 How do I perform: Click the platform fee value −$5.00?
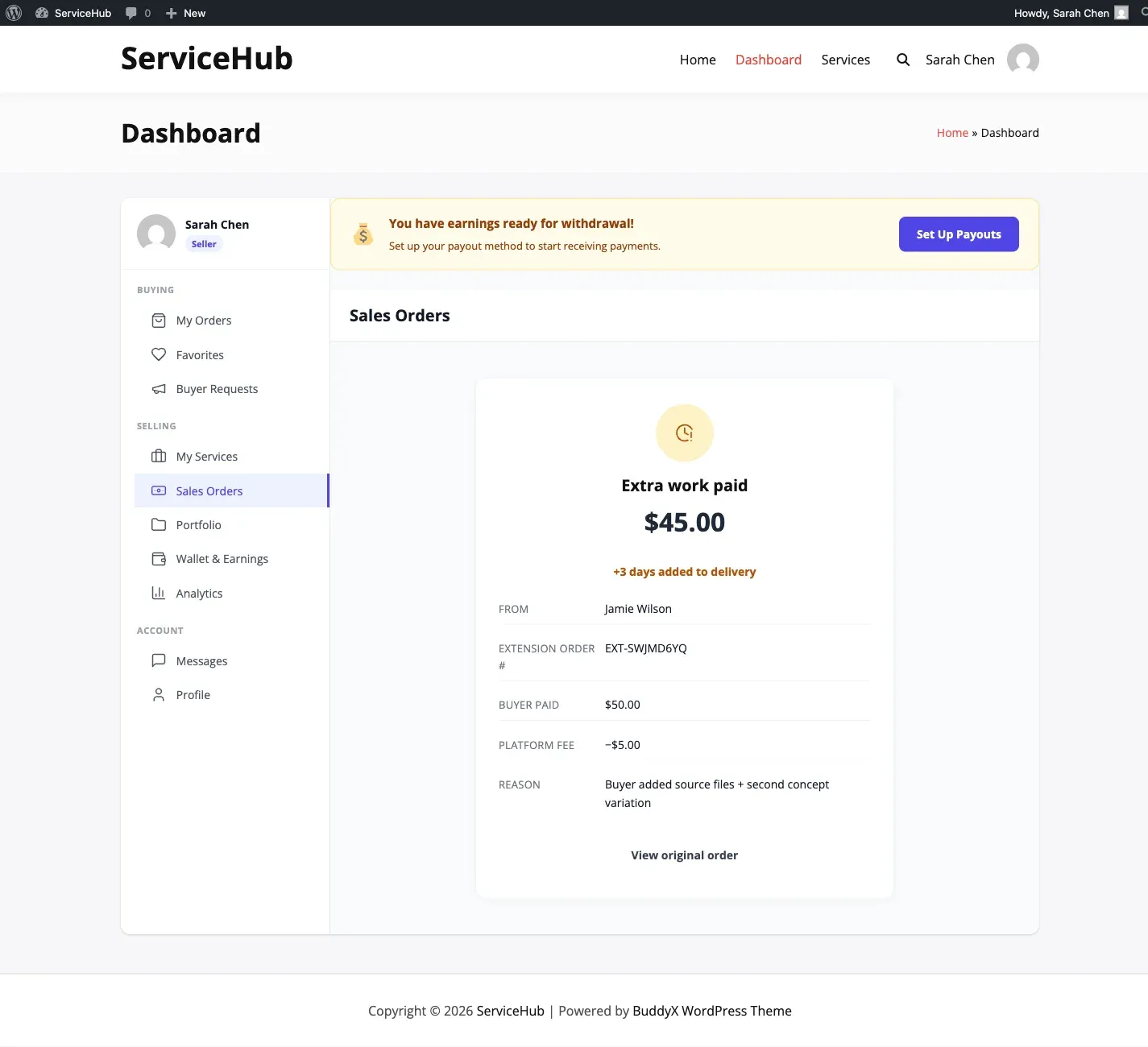click(x=623, y=745)
